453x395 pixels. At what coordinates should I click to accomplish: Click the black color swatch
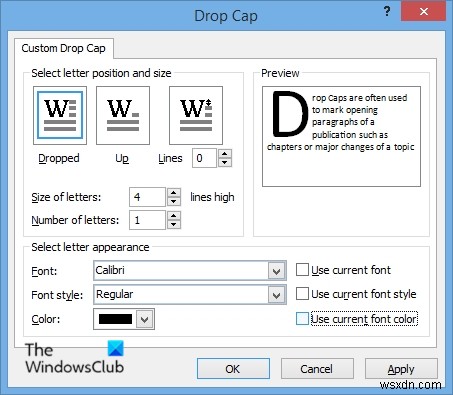pyautogui.click(x=115, y=319)
